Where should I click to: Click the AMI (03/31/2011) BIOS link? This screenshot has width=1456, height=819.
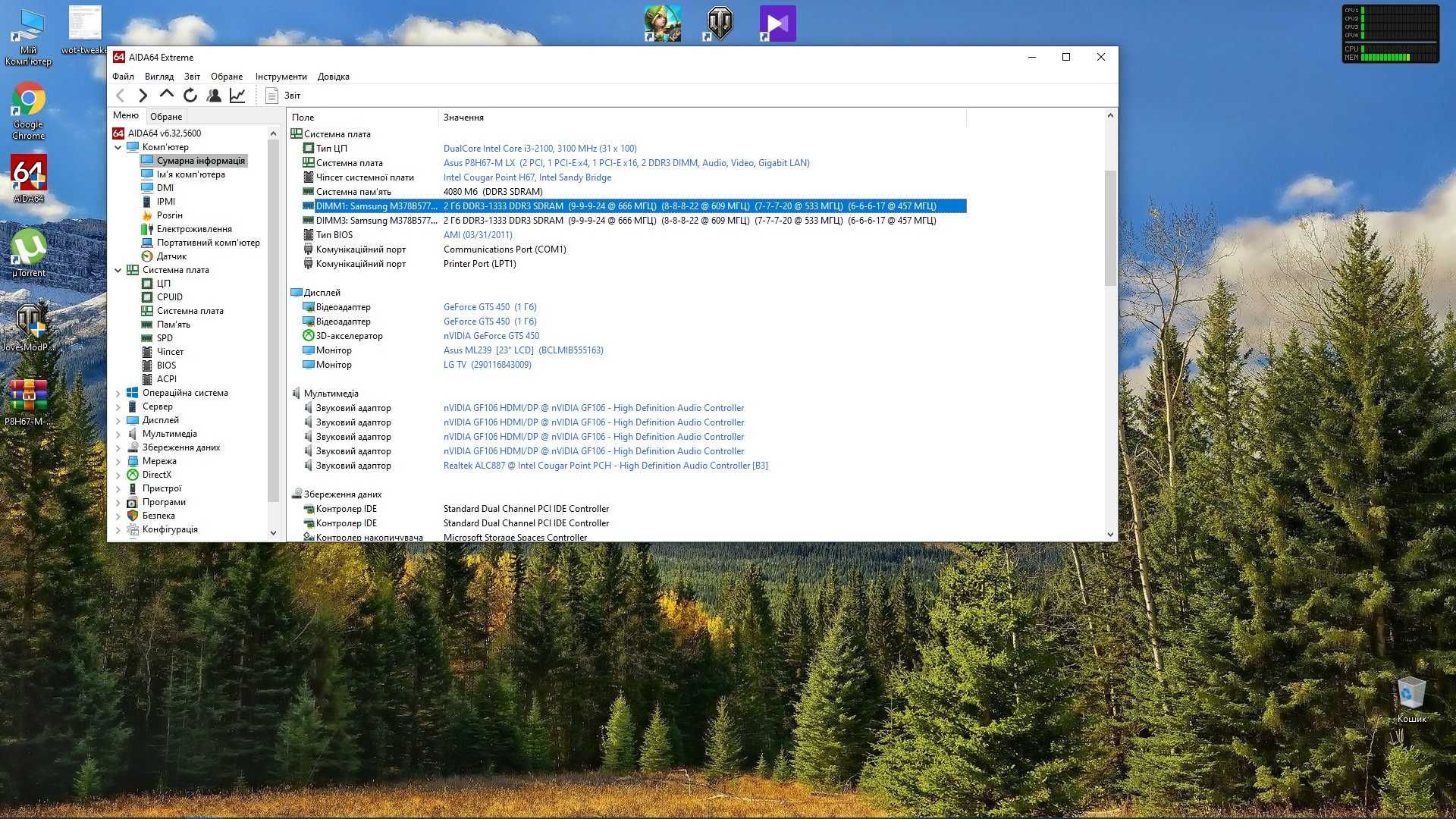pyautogui.click(x=478, y=235)
